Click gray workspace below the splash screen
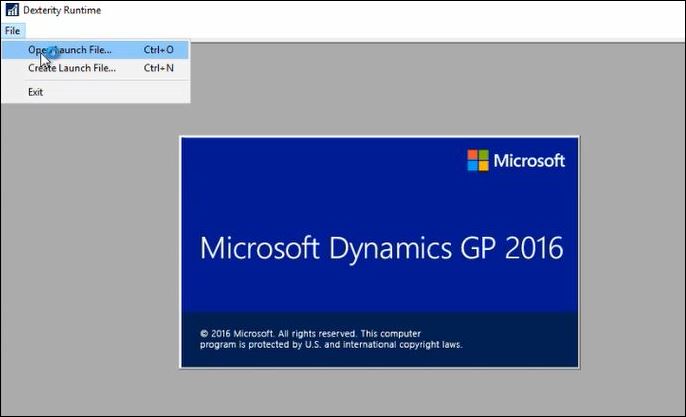The width and height of the screenshot is (686, 417). click(x=380, y=392)
